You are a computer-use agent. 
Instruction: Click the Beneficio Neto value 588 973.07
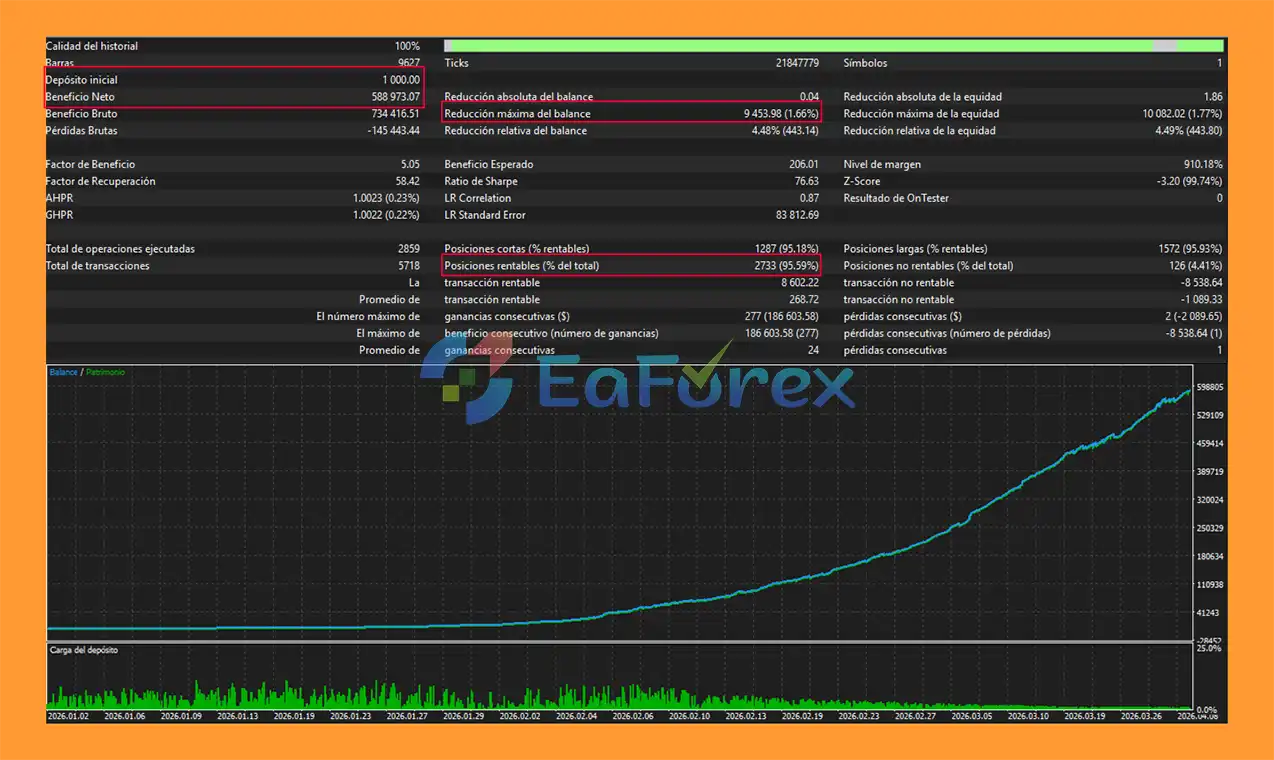point(395,97)
